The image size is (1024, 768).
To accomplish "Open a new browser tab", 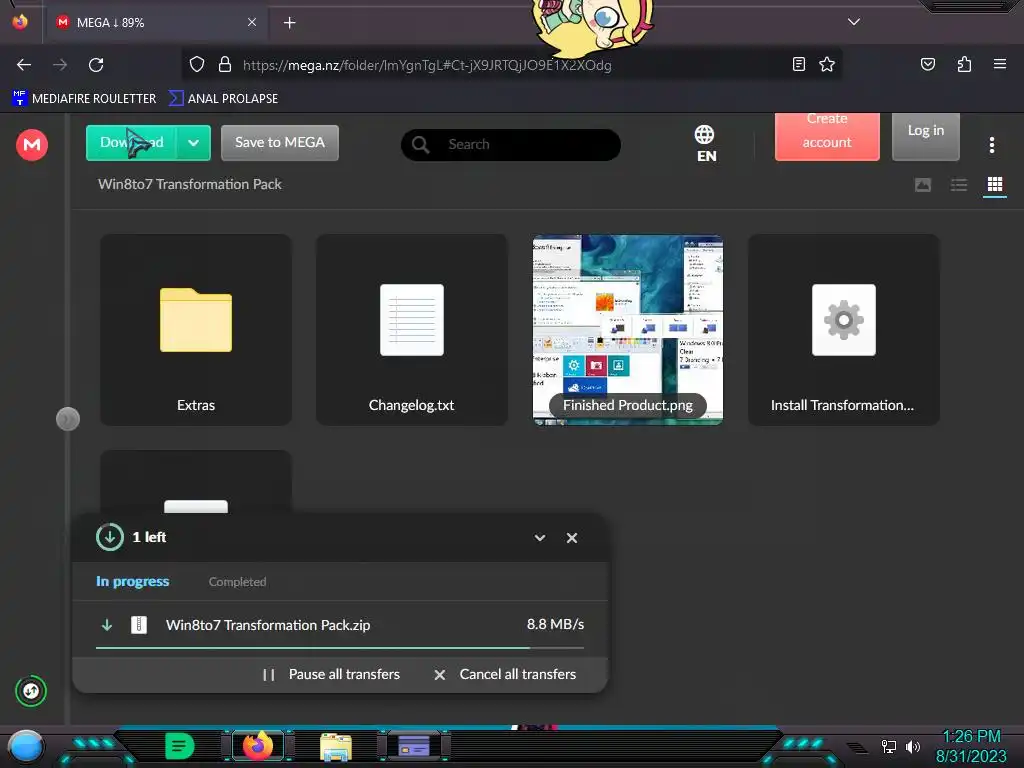I will [x=289, y=23].
